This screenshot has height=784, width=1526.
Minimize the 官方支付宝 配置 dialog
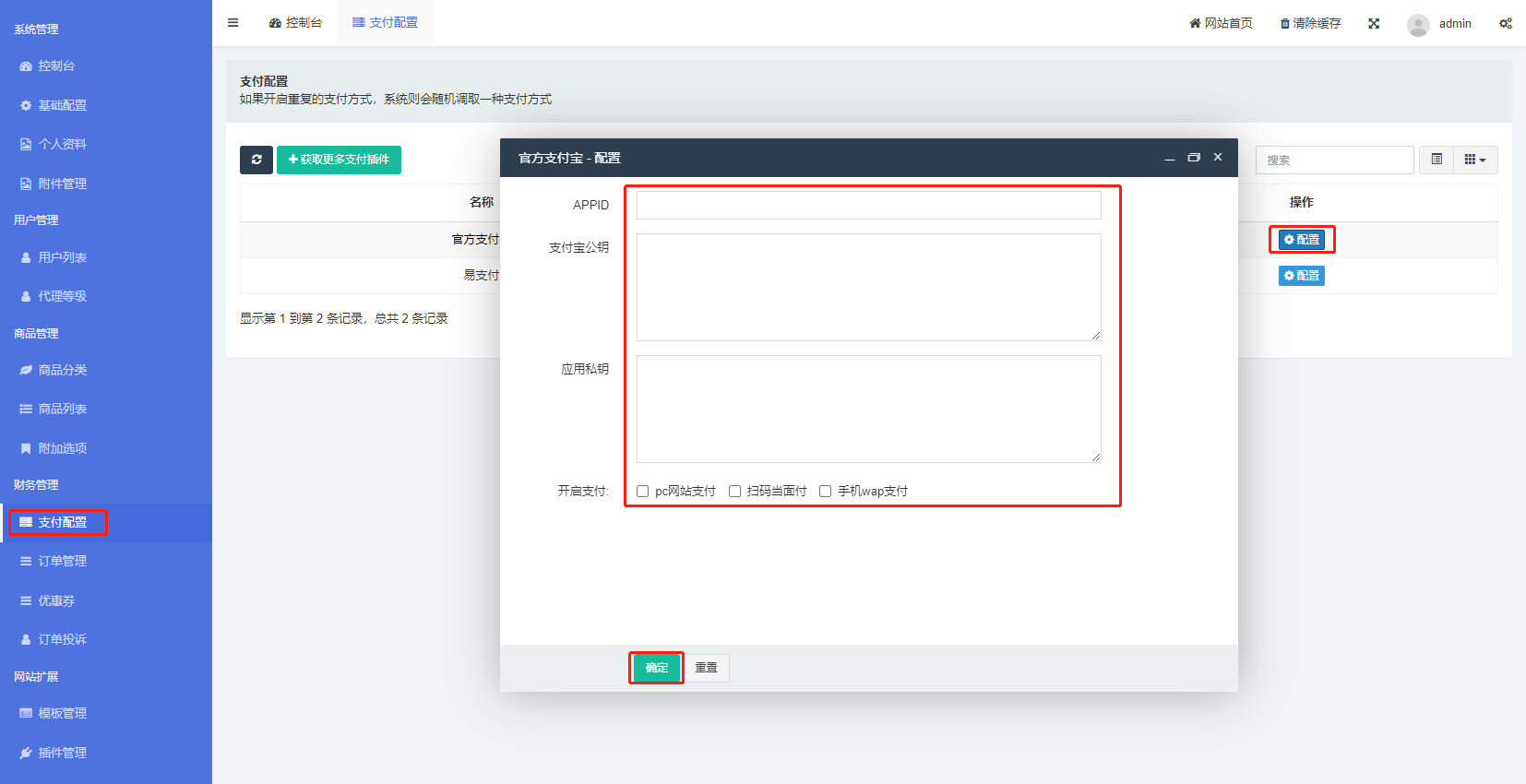pos(1170,158)
